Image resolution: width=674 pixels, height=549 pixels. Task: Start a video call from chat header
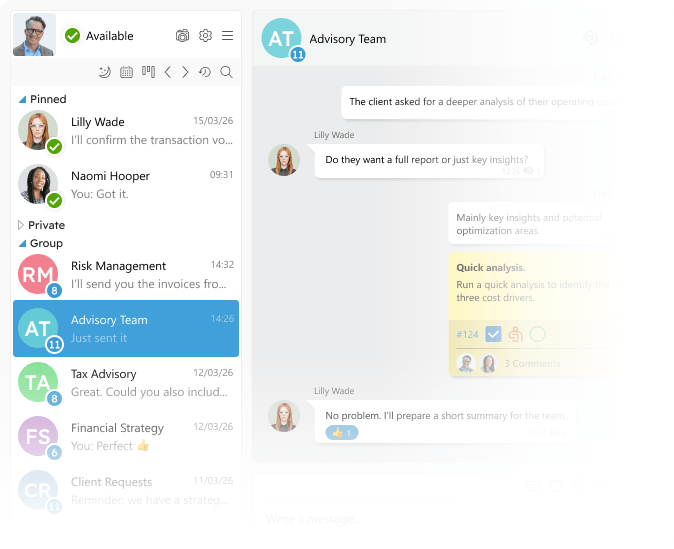[x=590, y=38]
